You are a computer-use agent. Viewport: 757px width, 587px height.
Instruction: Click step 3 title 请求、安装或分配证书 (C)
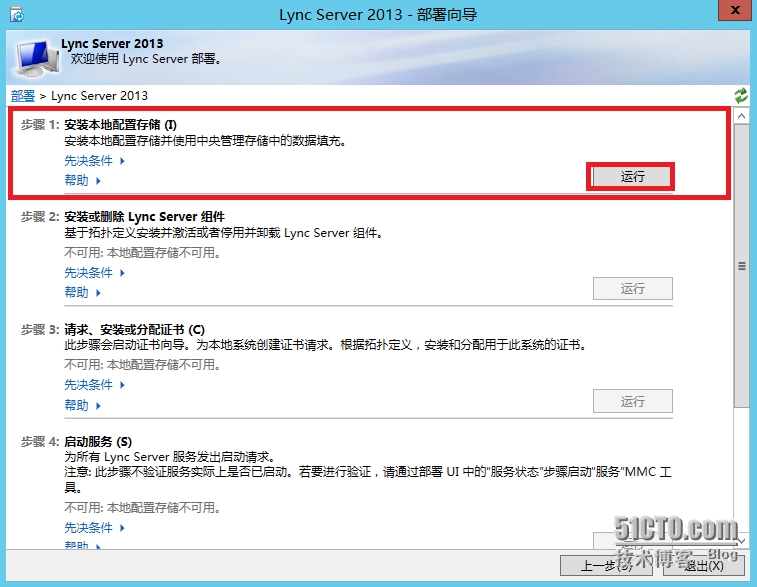(134, 330)
